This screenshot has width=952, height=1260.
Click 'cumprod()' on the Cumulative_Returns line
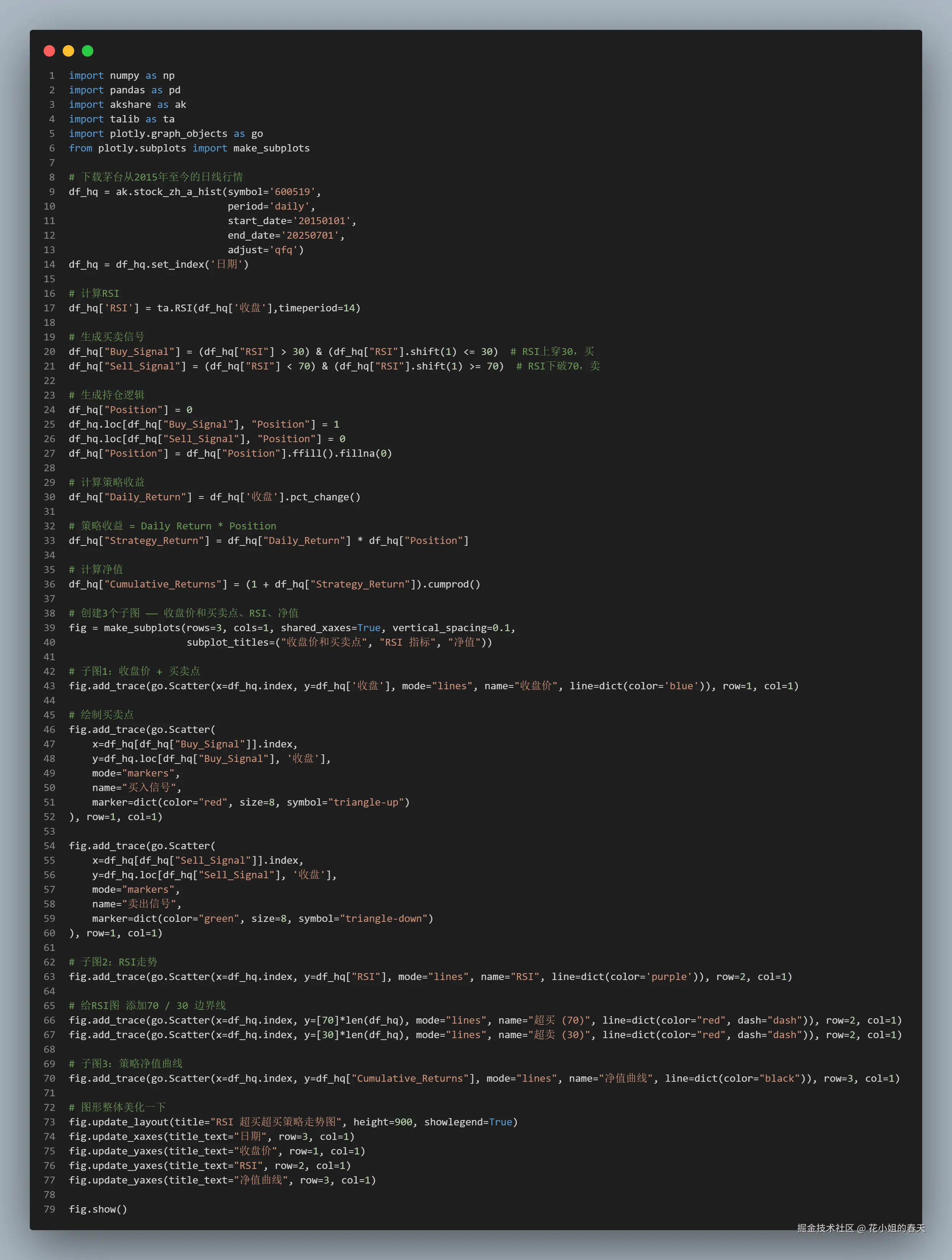coord(454,584)
